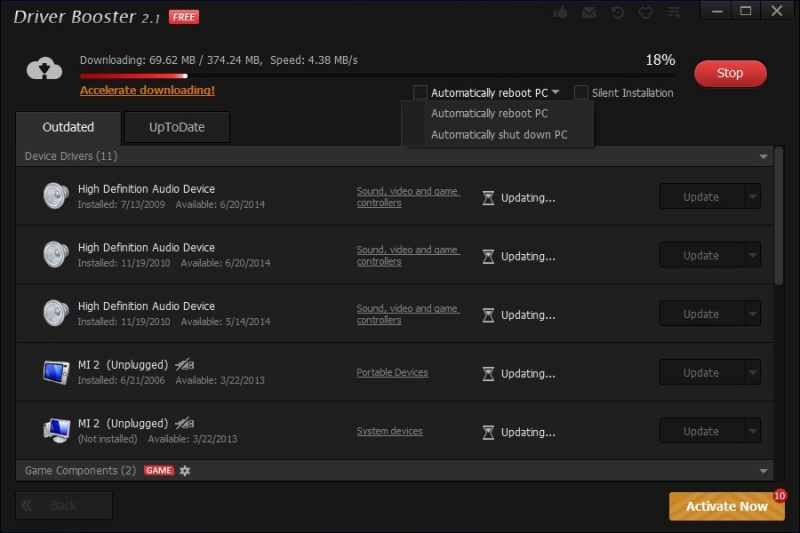Open Portable Devices category link
Viewport: 800px width, 533px height.
click(392, 372)
